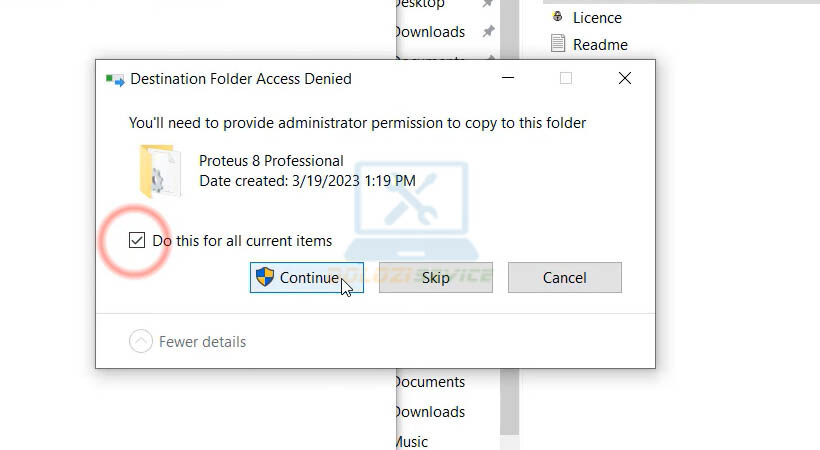Image resolution: width=820 pixels, height=450 pixels.
Task: Open the pinned Downloads quick access folder
Action: [429, 32]
